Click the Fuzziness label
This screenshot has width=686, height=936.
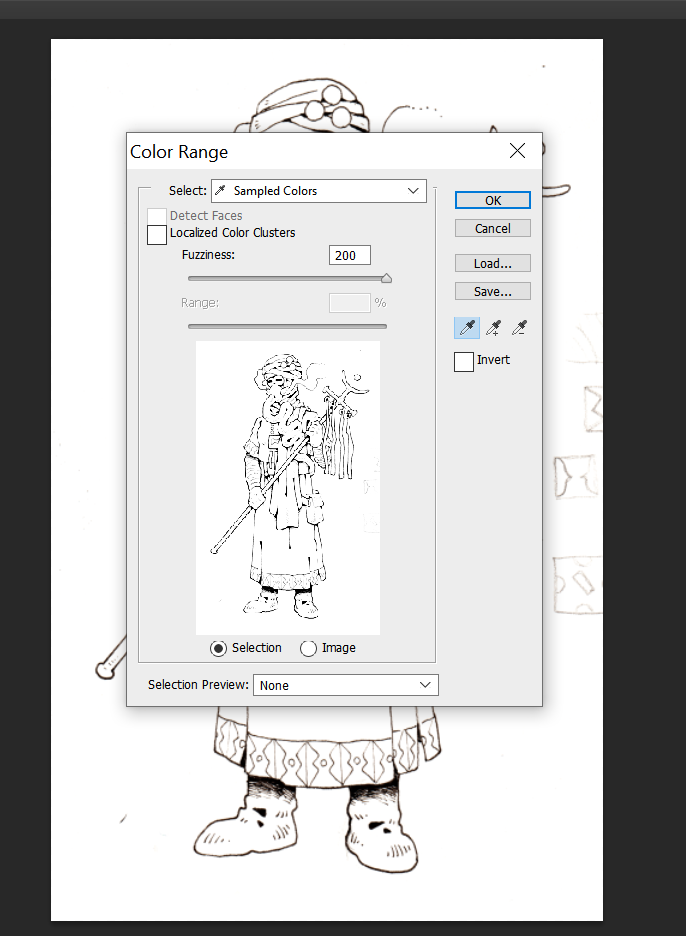(208, 255)
